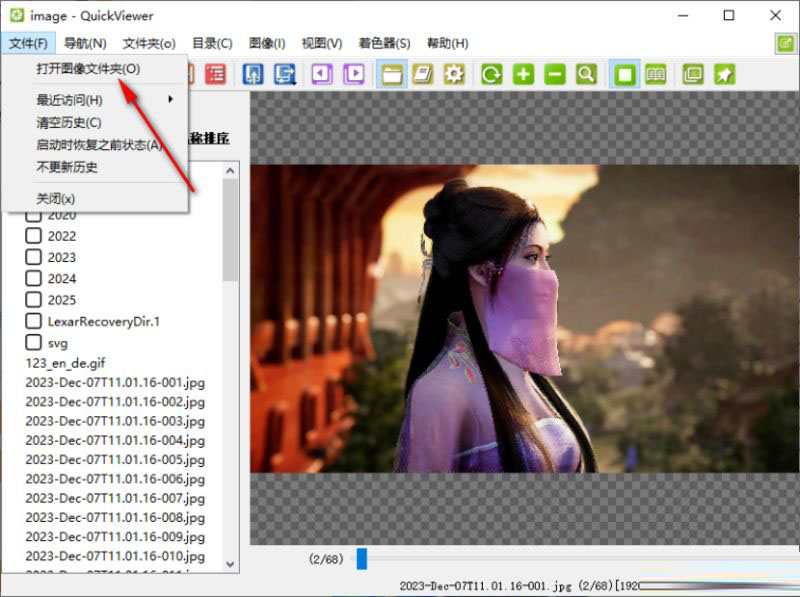Select file 2023-Dec-07T11.01.16-005.jpg
This screenshot has height=597, width=800.
[115, 460]
